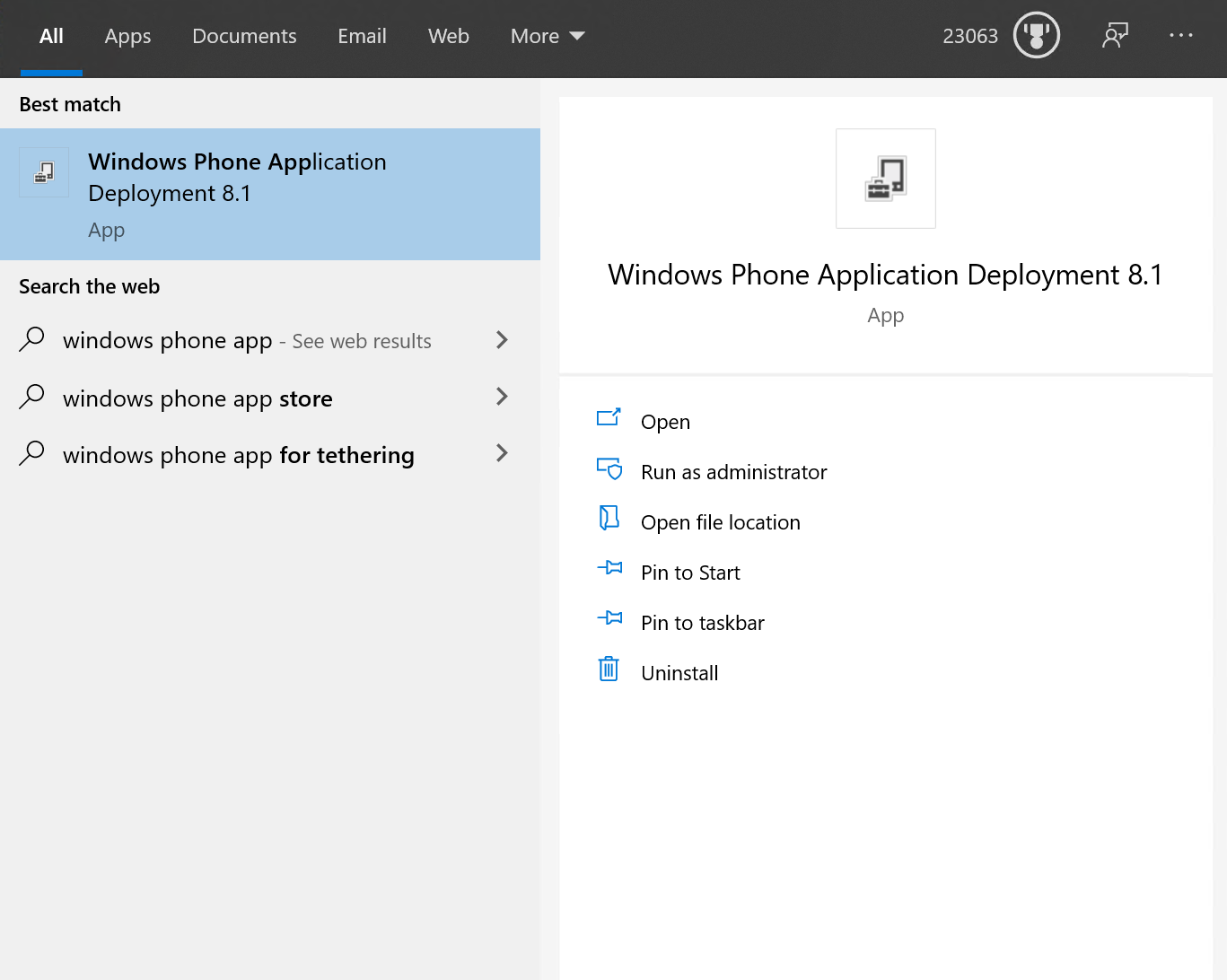Click the small app icon in best match
Image resolution: width=1227 pixels, height=980 pixels.
44,172
